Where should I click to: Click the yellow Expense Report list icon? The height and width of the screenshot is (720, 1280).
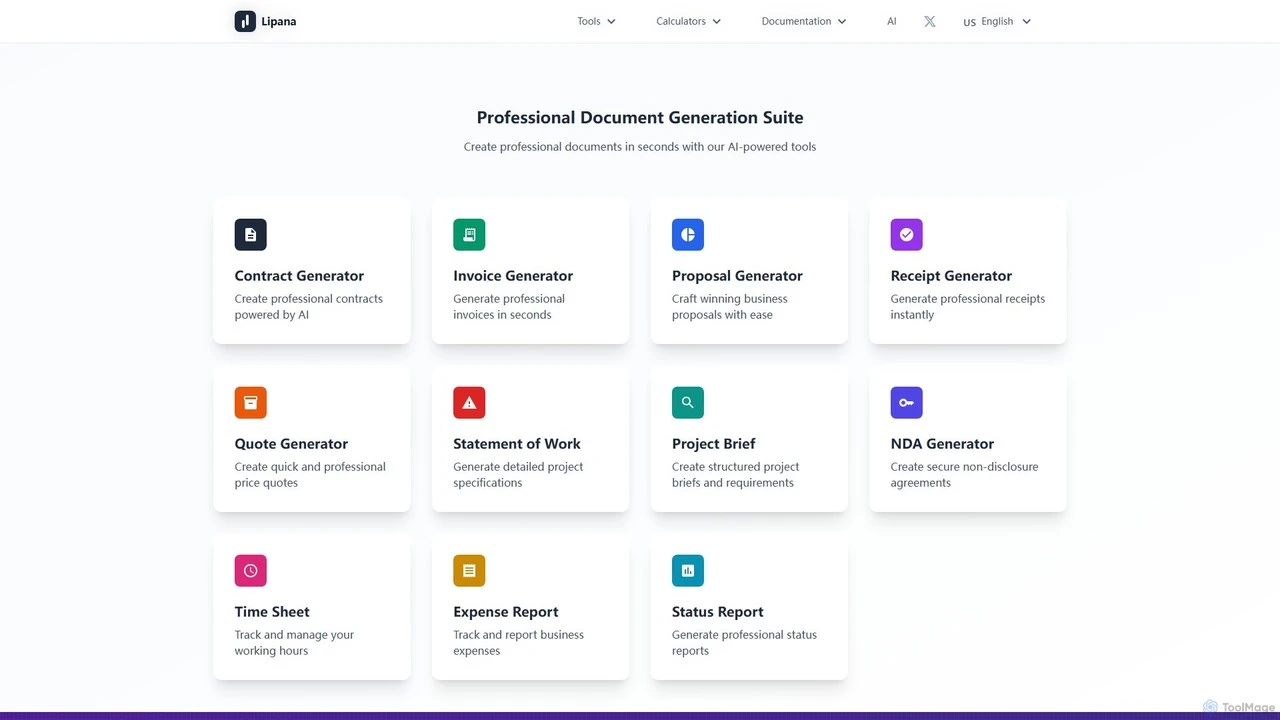pos(469,571)
